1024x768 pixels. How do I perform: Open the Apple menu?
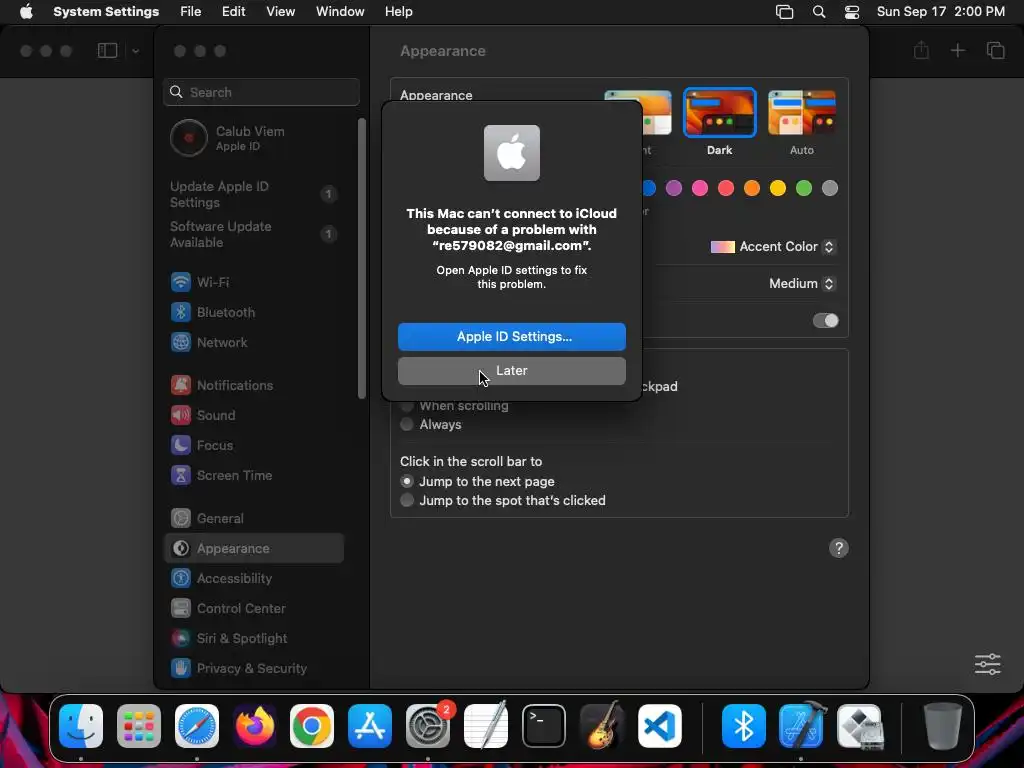coord(26,12)
